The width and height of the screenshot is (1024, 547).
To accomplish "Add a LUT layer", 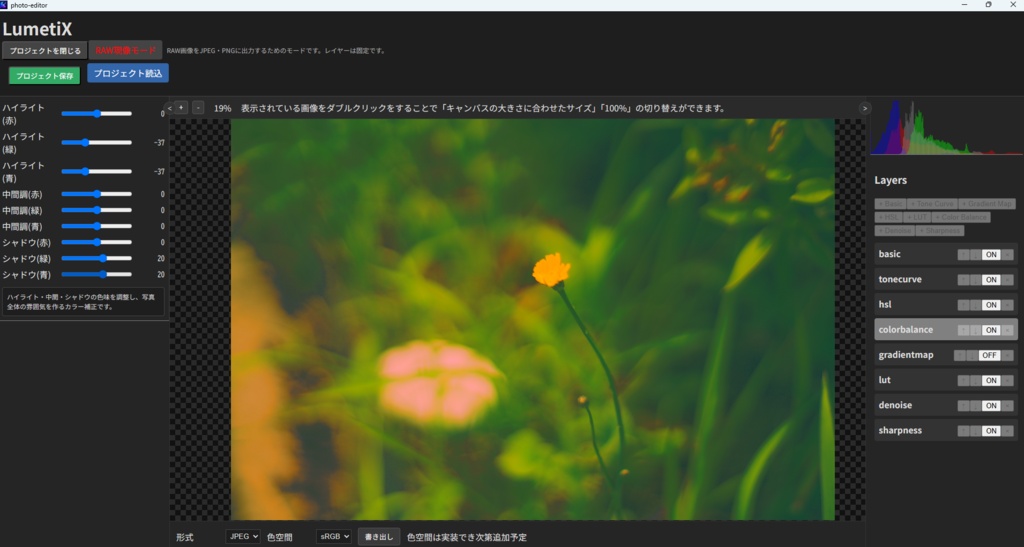I will pyautogui.click(x=917, y=217).
